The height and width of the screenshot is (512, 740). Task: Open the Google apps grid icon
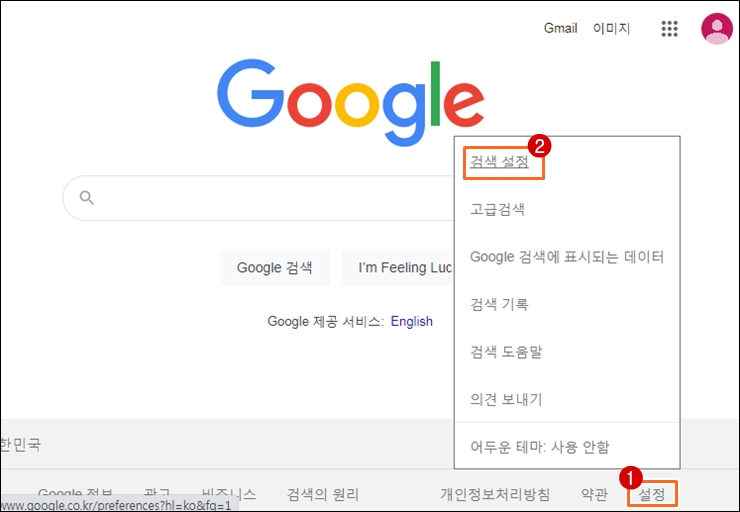coord(669,29)
